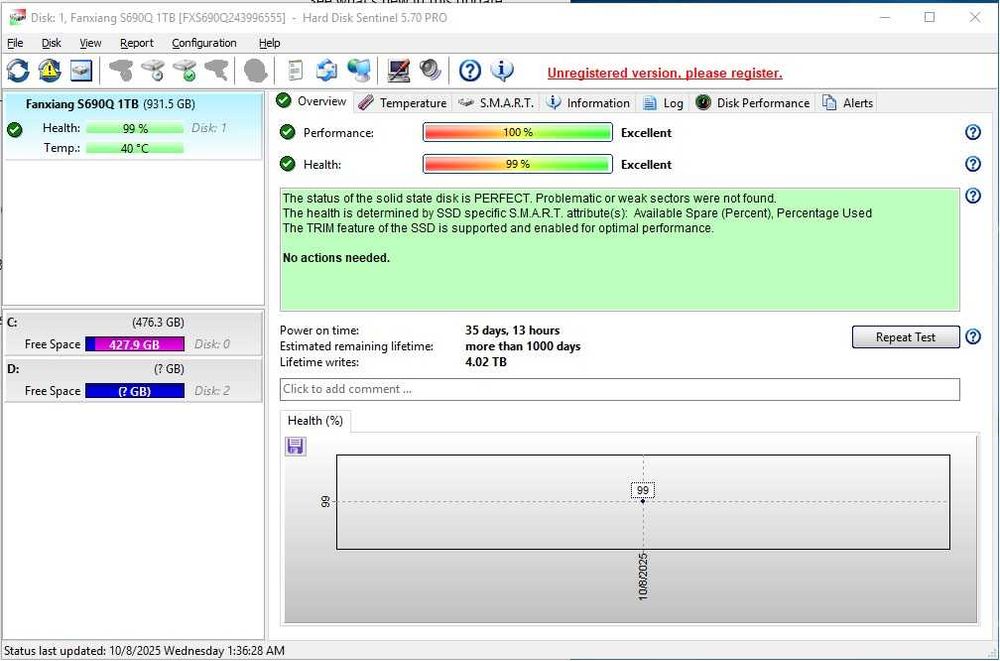The image size is (1000, 661).
Task: Switch to the Alerts tab
Action: coord(848,103)
